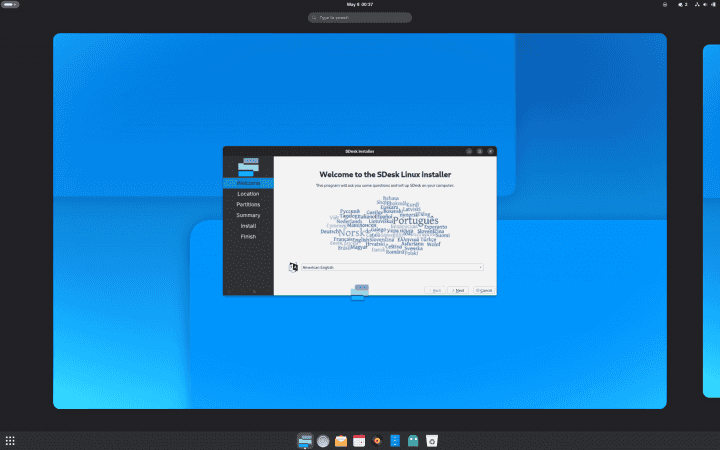Click 'Esperanto' in the language cloud
Image resolution: width=720 pixels, height=450 pixels.
click(435, 227)
